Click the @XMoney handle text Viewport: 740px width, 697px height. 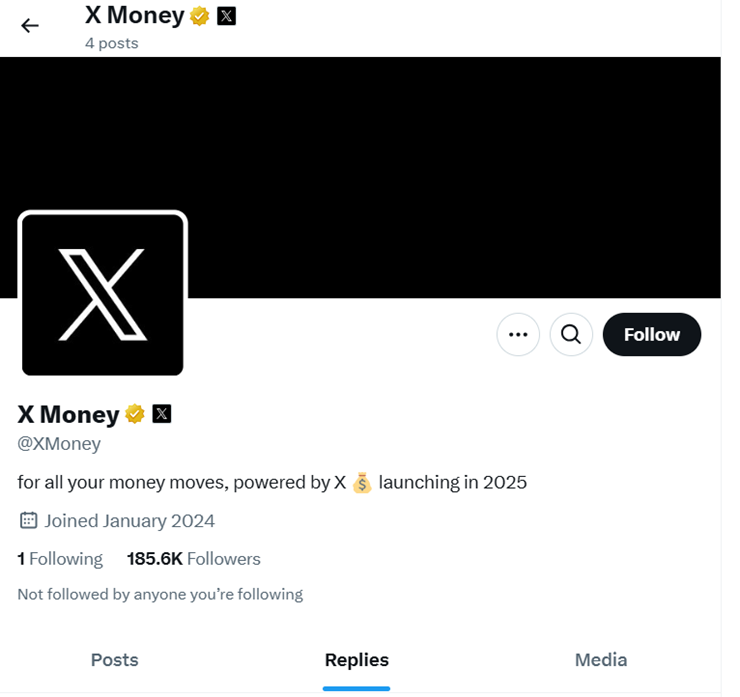59,443
